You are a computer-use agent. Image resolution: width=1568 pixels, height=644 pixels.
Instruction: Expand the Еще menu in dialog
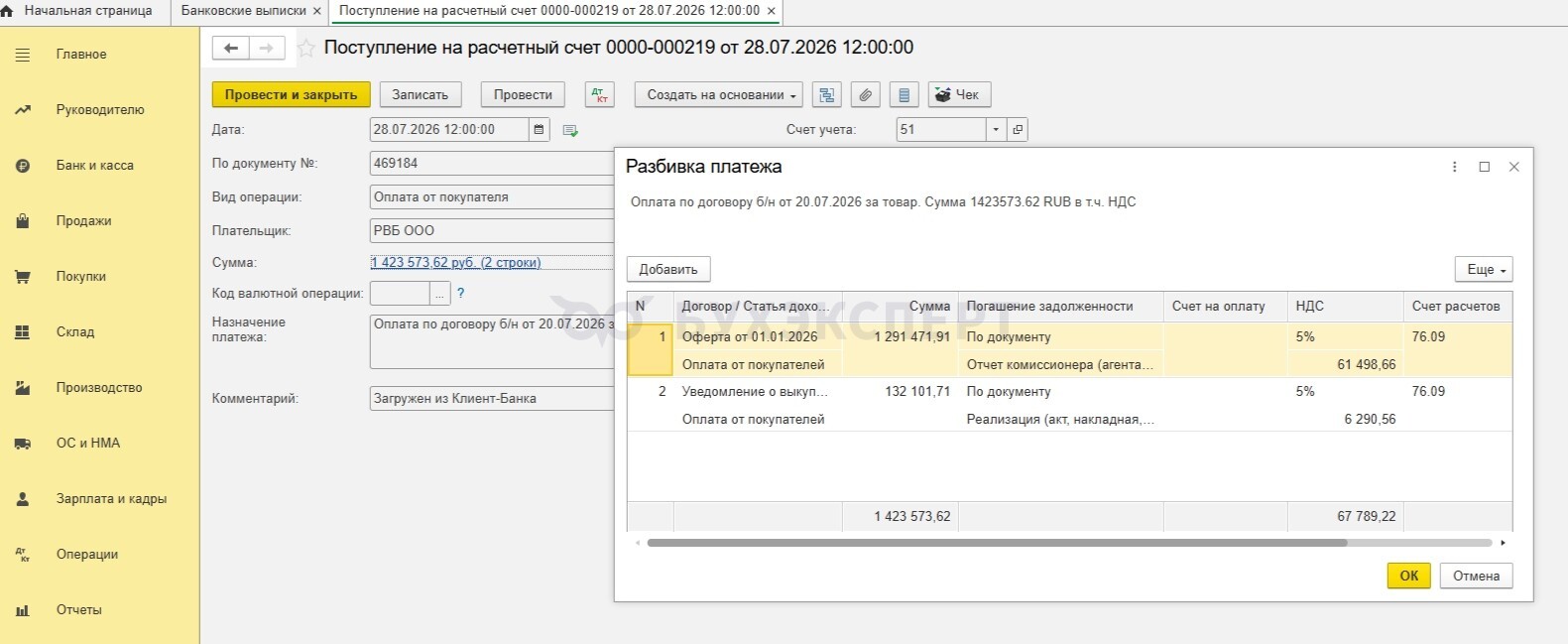pyautogui.click(x=1484, y=269)
